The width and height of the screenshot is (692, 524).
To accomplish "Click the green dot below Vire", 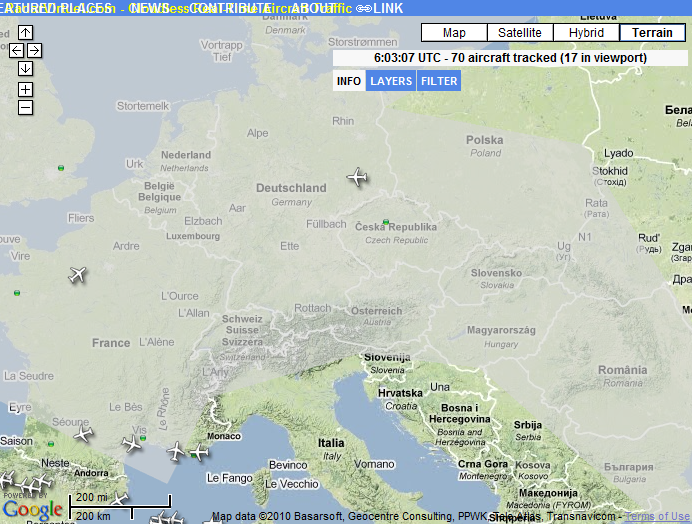I will 17,293.
